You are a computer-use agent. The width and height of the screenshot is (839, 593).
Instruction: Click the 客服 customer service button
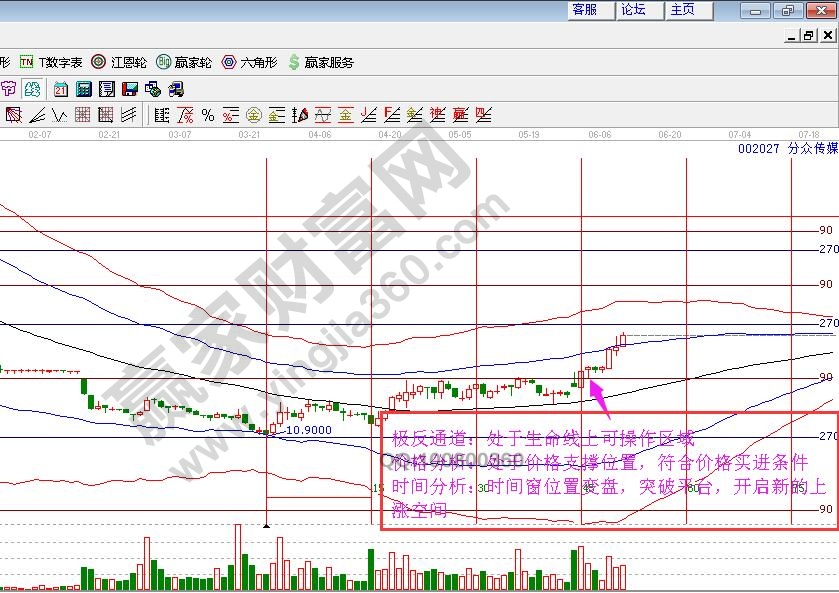(585, 10)
